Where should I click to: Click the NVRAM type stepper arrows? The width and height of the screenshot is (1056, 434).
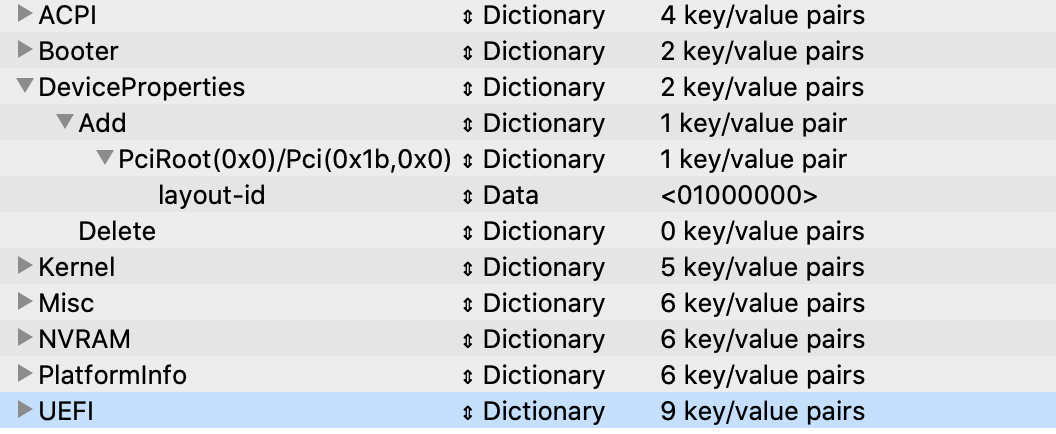(467, 340)
